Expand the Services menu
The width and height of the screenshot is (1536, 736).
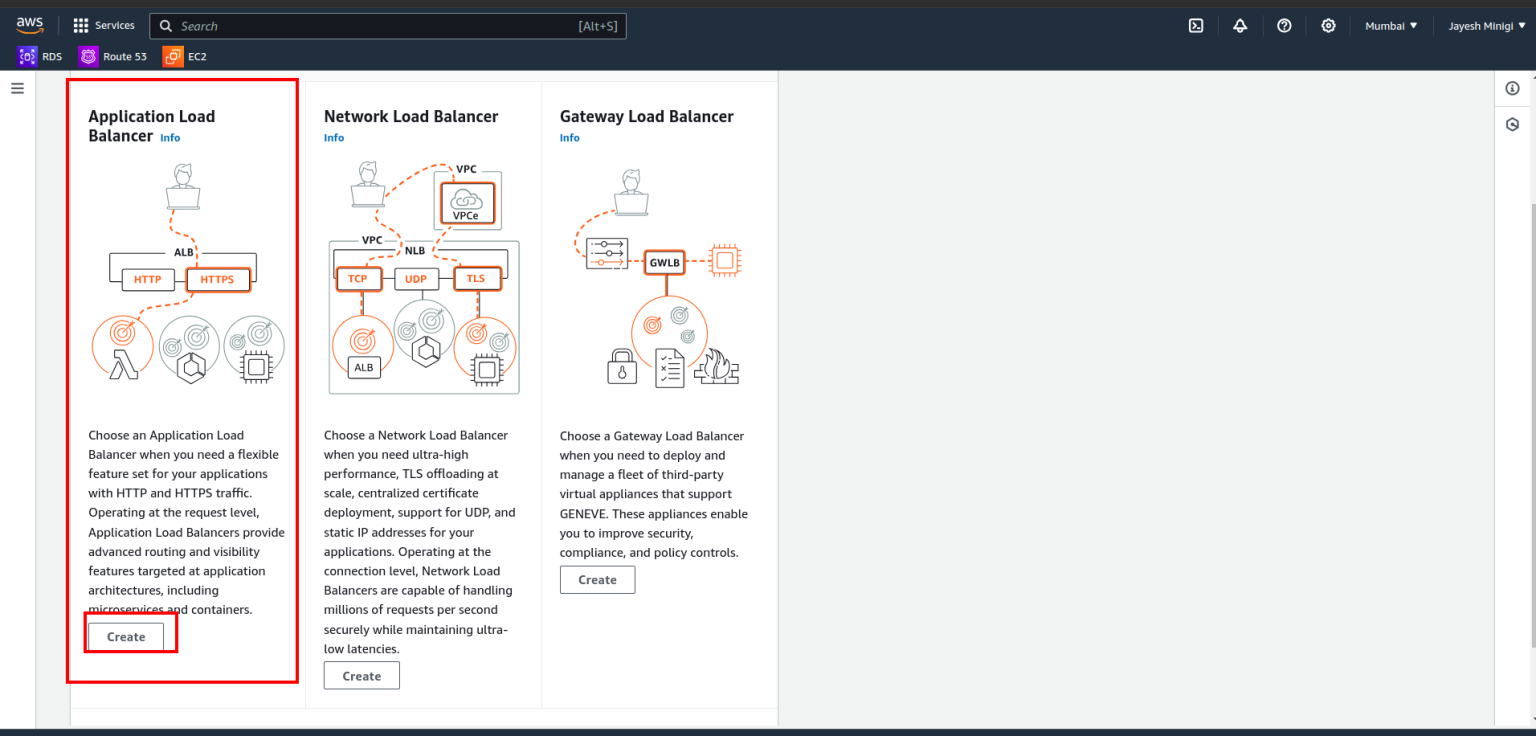point(105,25)
